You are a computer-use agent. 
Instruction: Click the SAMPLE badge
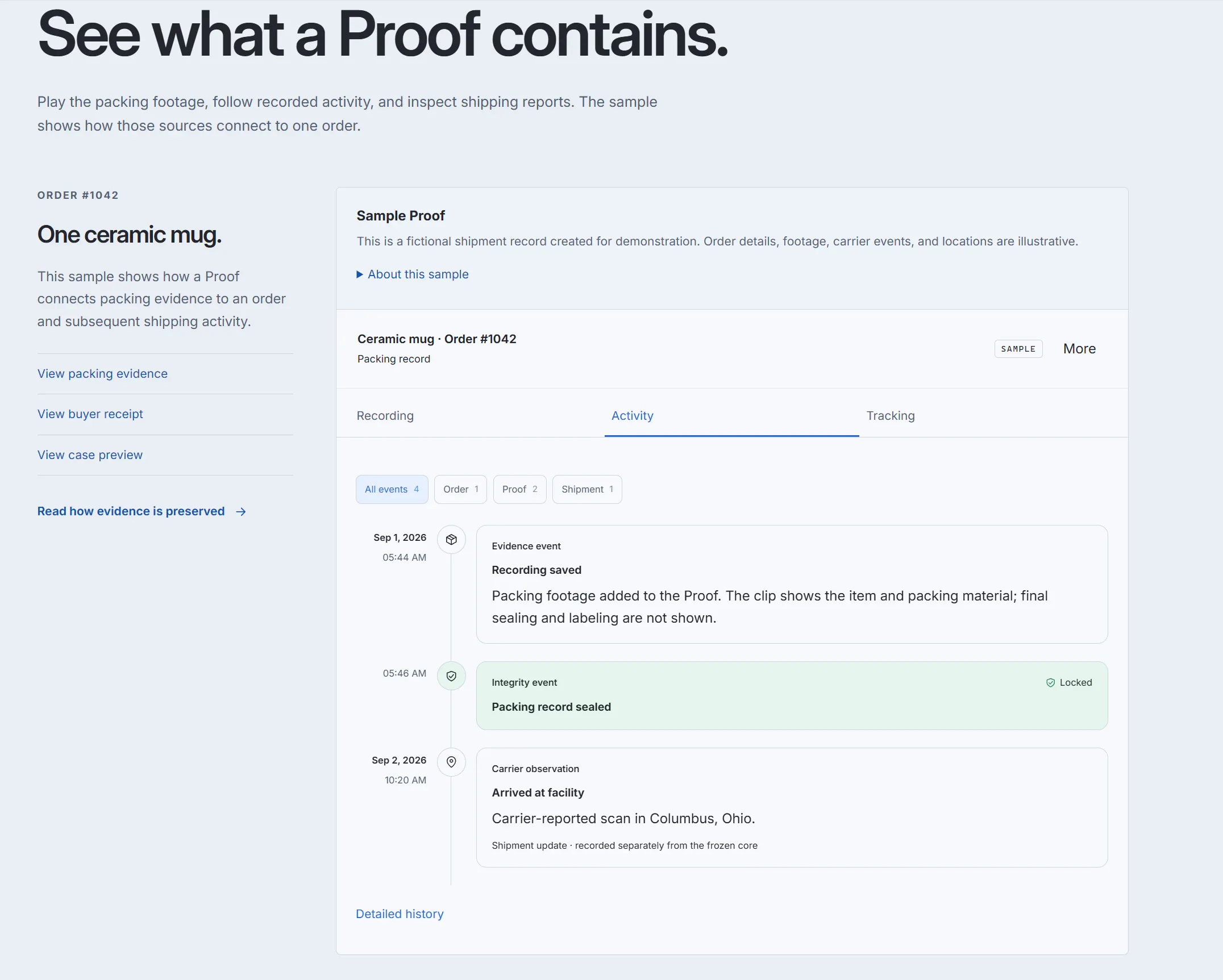pyautogui.click(x=1018, y=349)
